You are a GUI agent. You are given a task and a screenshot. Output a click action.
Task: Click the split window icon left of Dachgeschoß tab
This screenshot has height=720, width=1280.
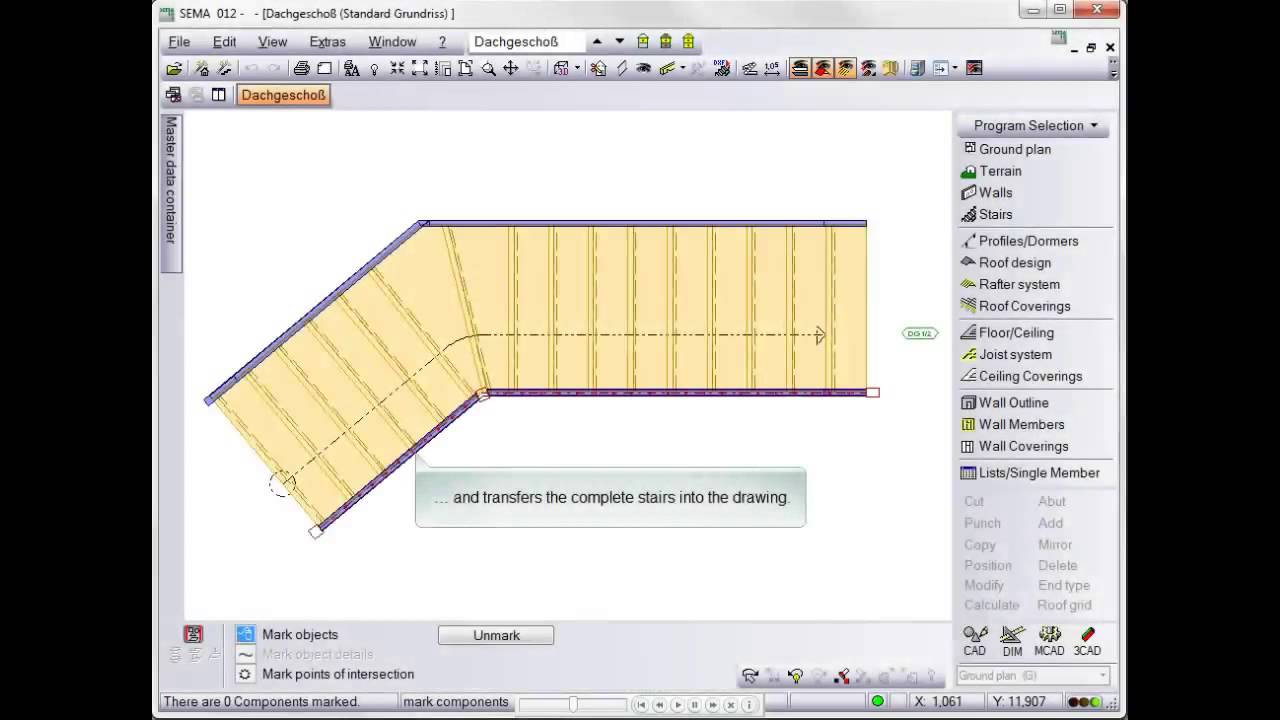(x=218, y=95)
